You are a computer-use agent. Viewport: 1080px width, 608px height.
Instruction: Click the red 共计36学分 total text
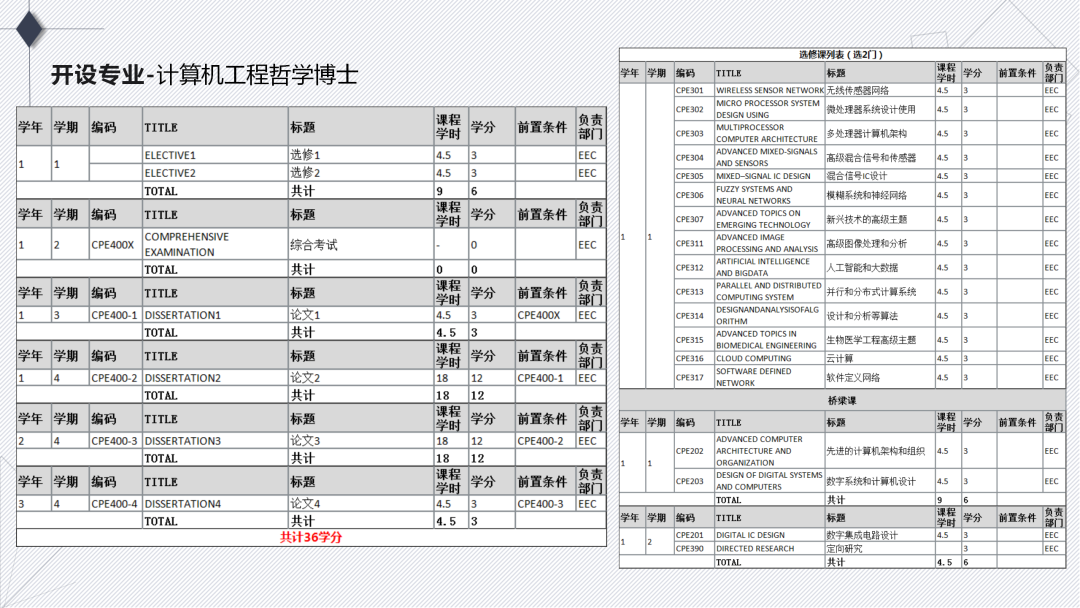pos(311,537)
